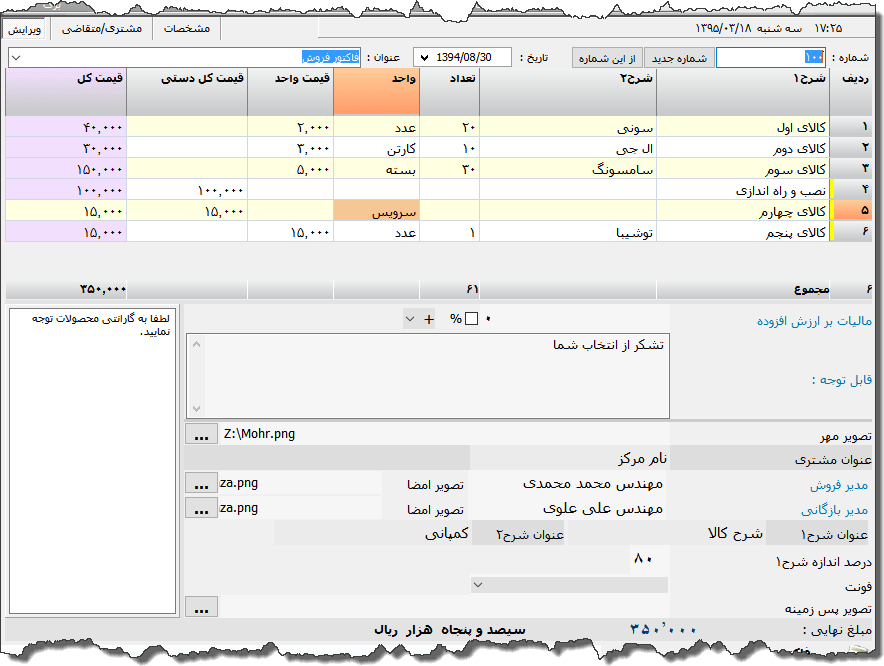Open the font (فونت) dropdown
Viewport: 884px width, 666px height.
pyautogui.click(x=478, y=584)
